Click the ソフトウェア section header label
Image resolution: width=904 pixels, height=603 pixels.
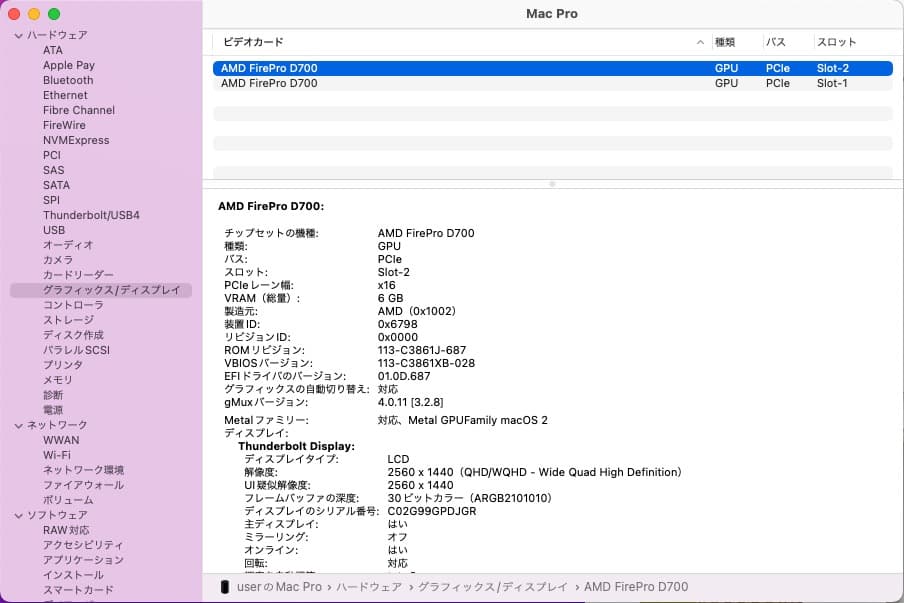tap(57, 515)
